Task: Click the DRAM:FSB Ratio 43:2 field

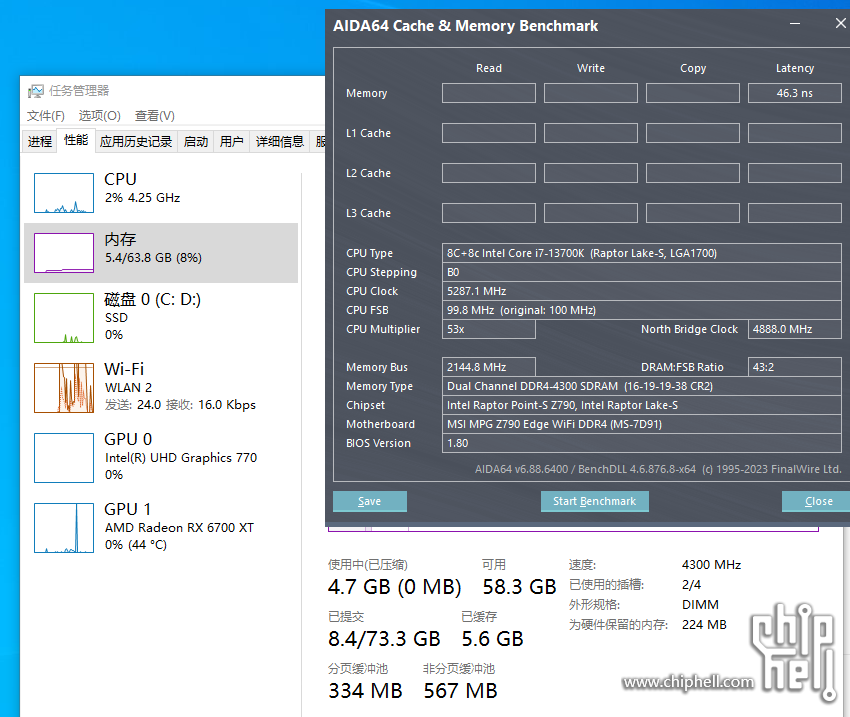Action: point(795,367)
